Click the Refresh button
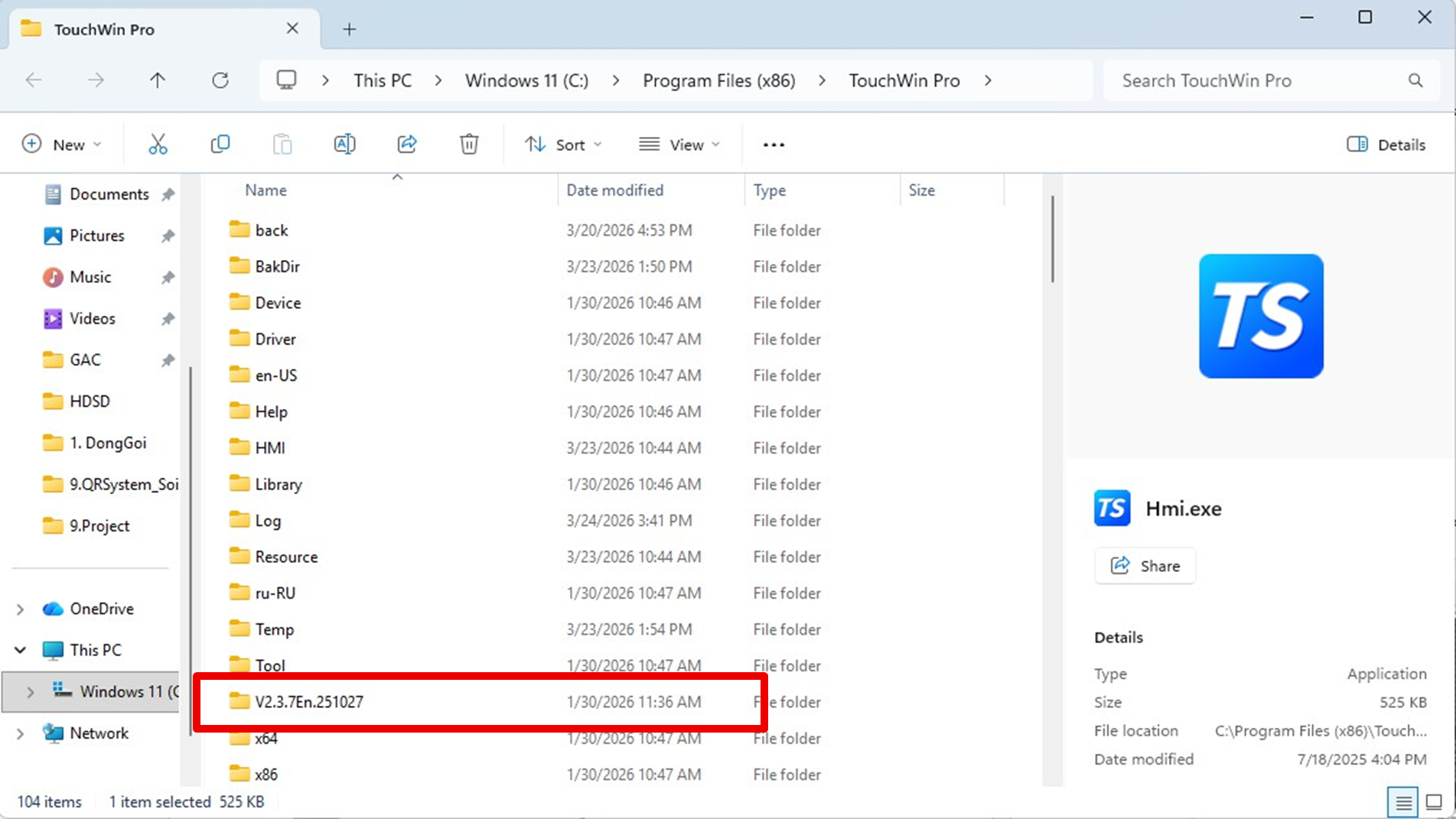The width and height of the screenshot is (1456, 819). [x=220, y=80]
